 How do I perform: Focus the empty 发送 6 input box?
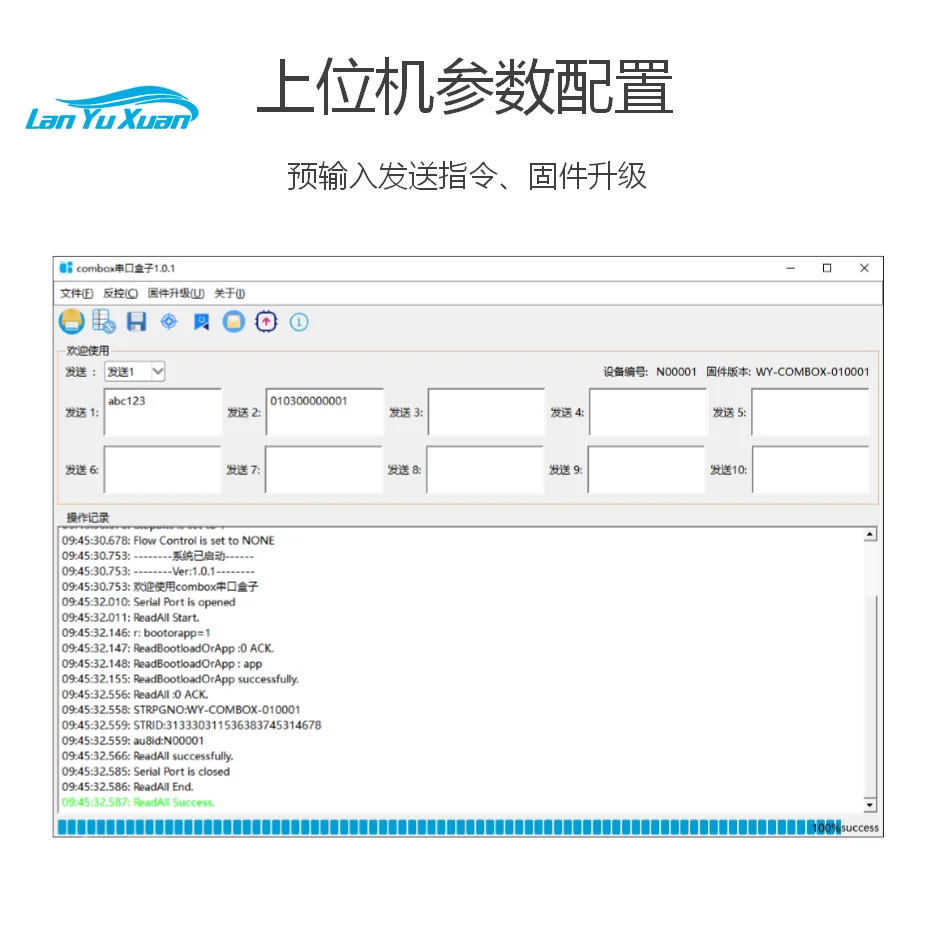click(162, 470)
